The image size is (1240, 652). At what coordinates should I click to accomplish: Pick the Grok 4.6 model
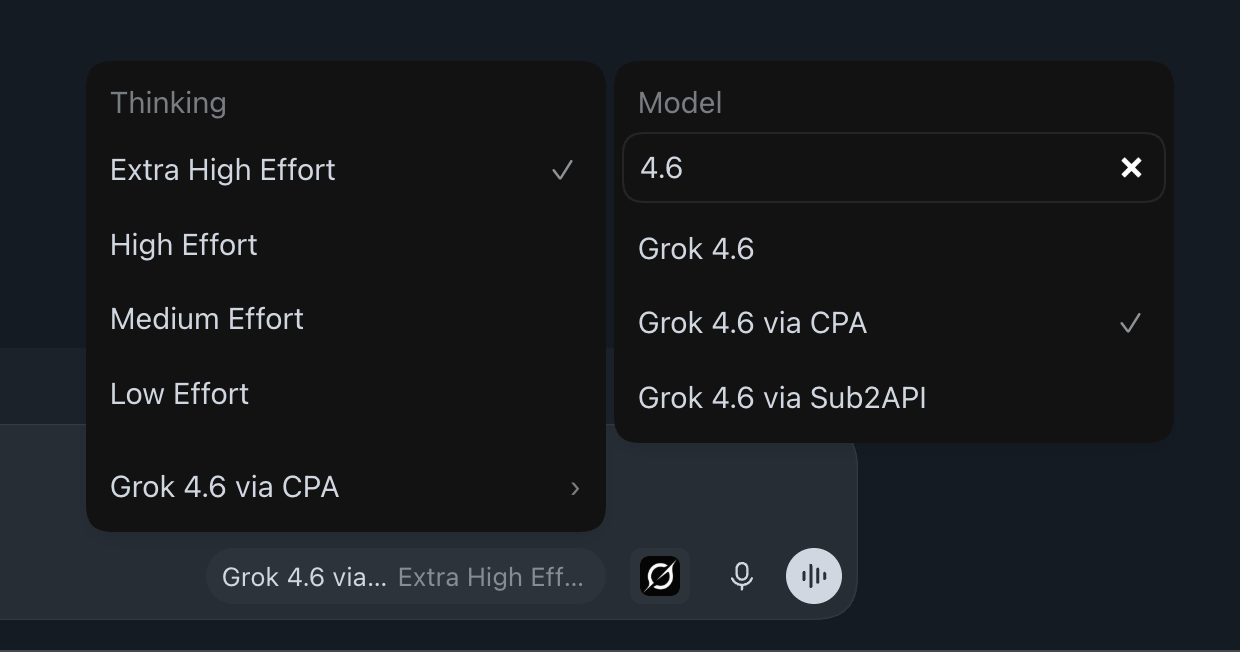(x=894, y=249)
